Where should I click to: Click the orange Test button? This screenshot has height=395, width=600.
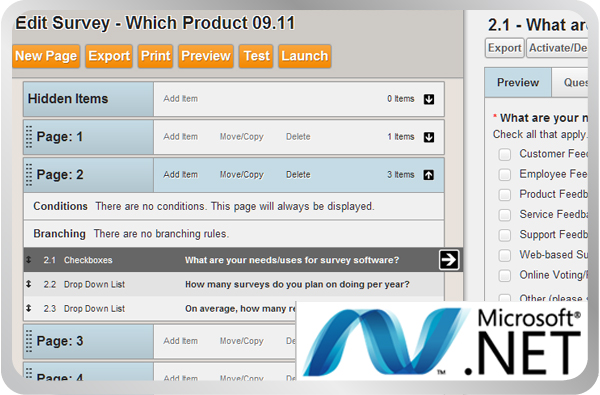256,56
